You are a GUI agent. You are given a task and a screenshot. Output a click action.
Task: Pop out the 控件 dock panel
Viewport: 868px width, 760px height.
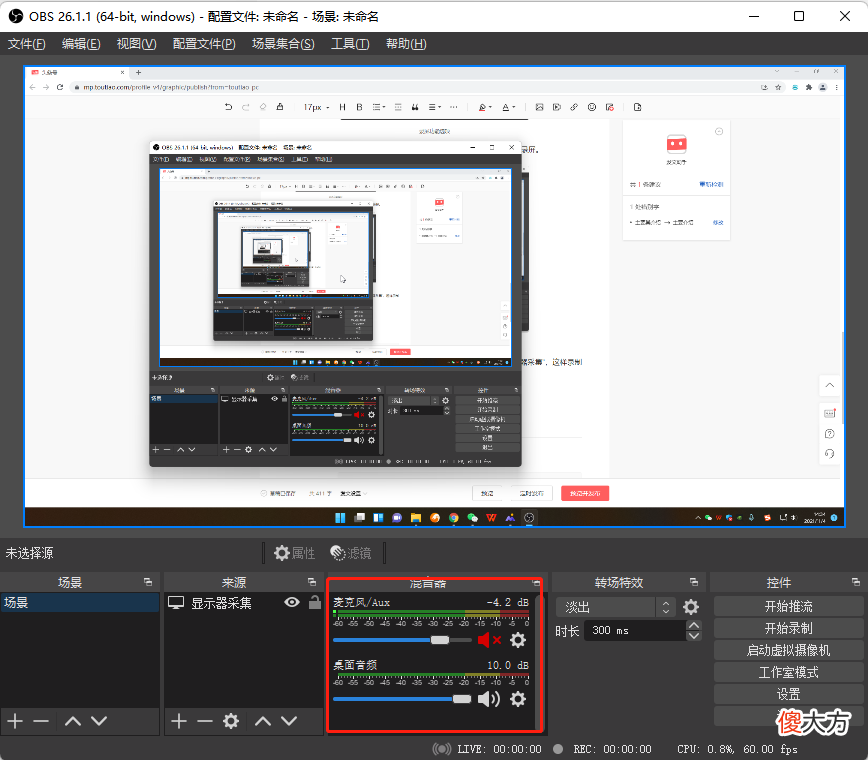point(856,582)
